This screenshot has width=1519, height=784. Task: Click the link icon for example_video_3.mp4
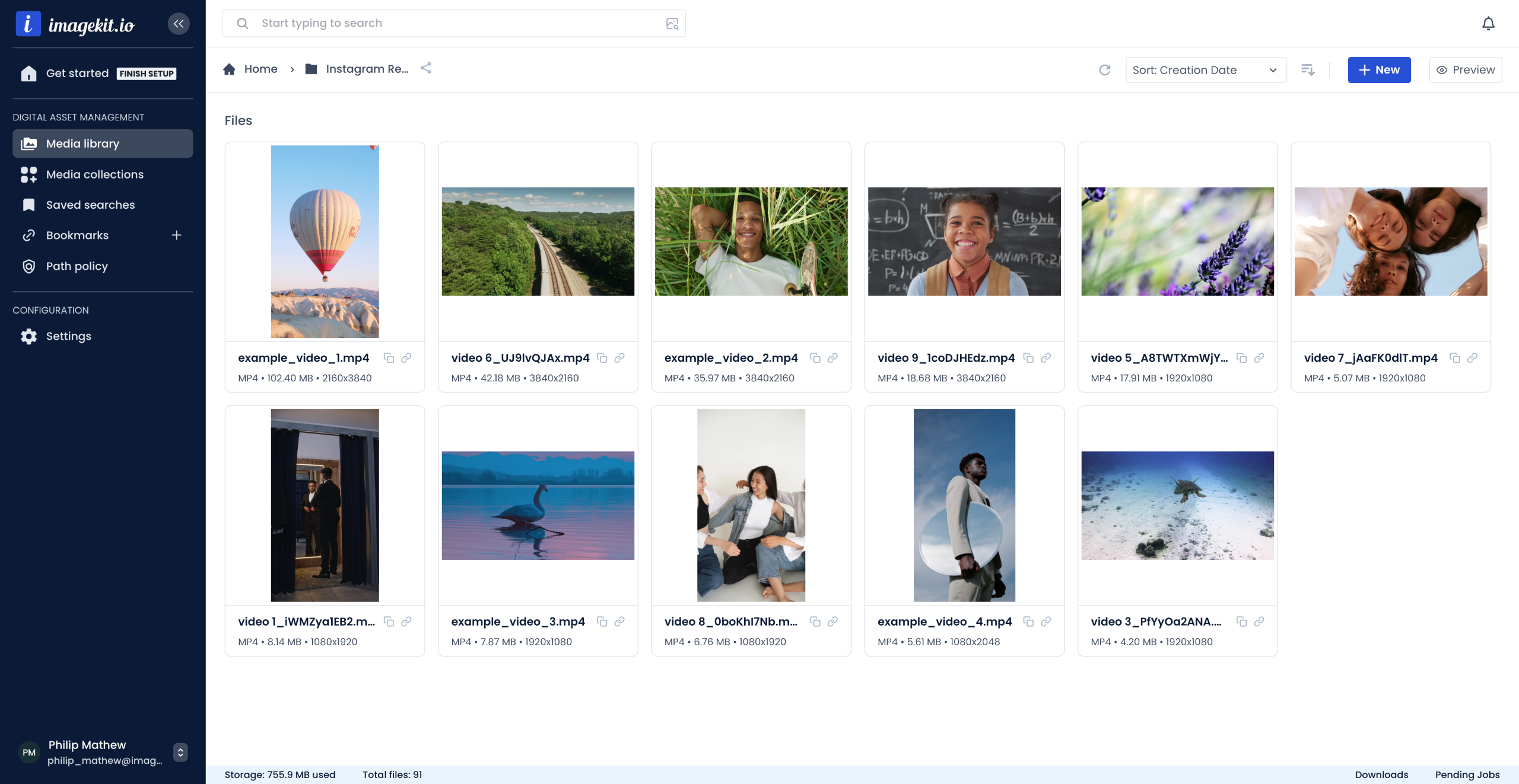[619, 622]
